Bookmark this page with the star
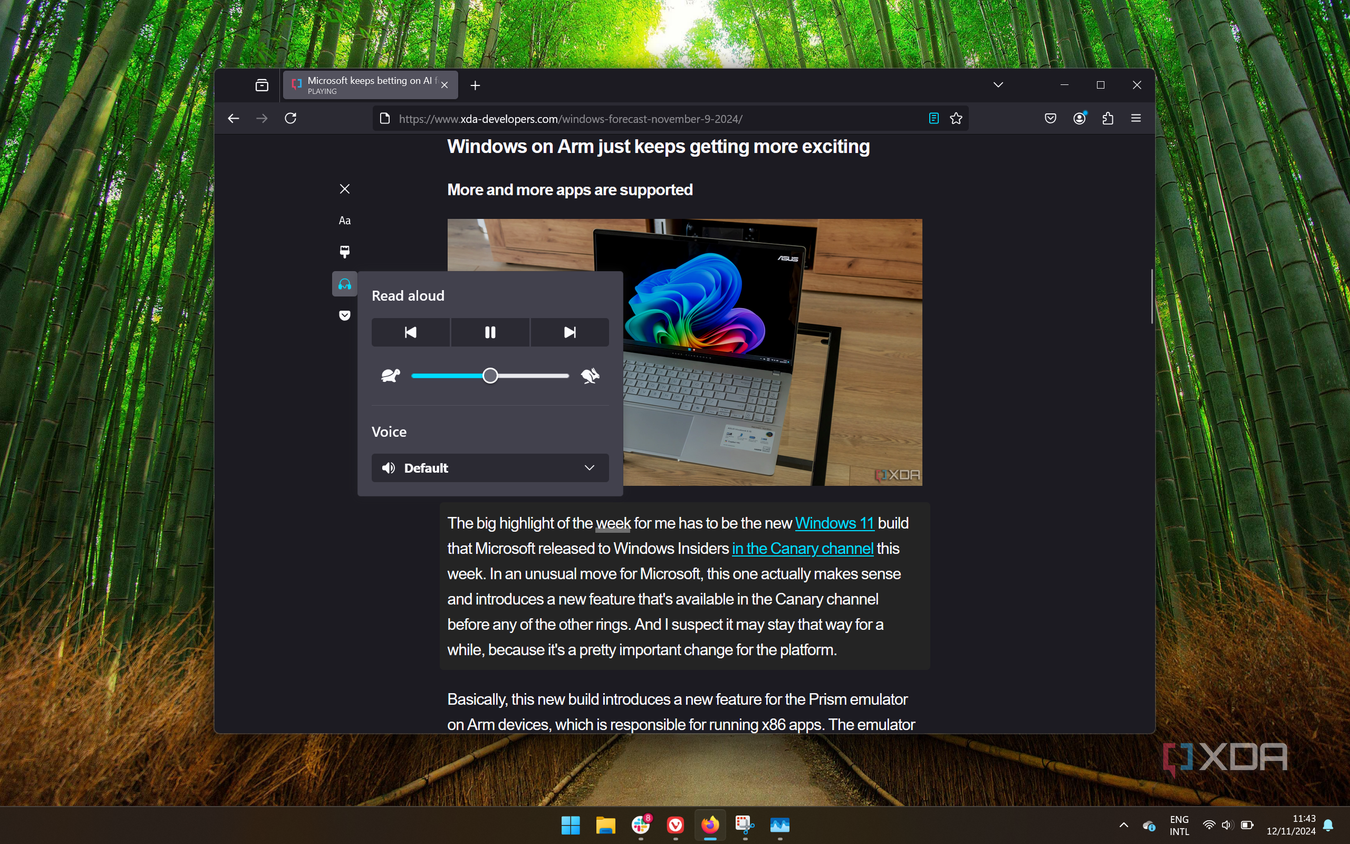 (x=956, y=118)
